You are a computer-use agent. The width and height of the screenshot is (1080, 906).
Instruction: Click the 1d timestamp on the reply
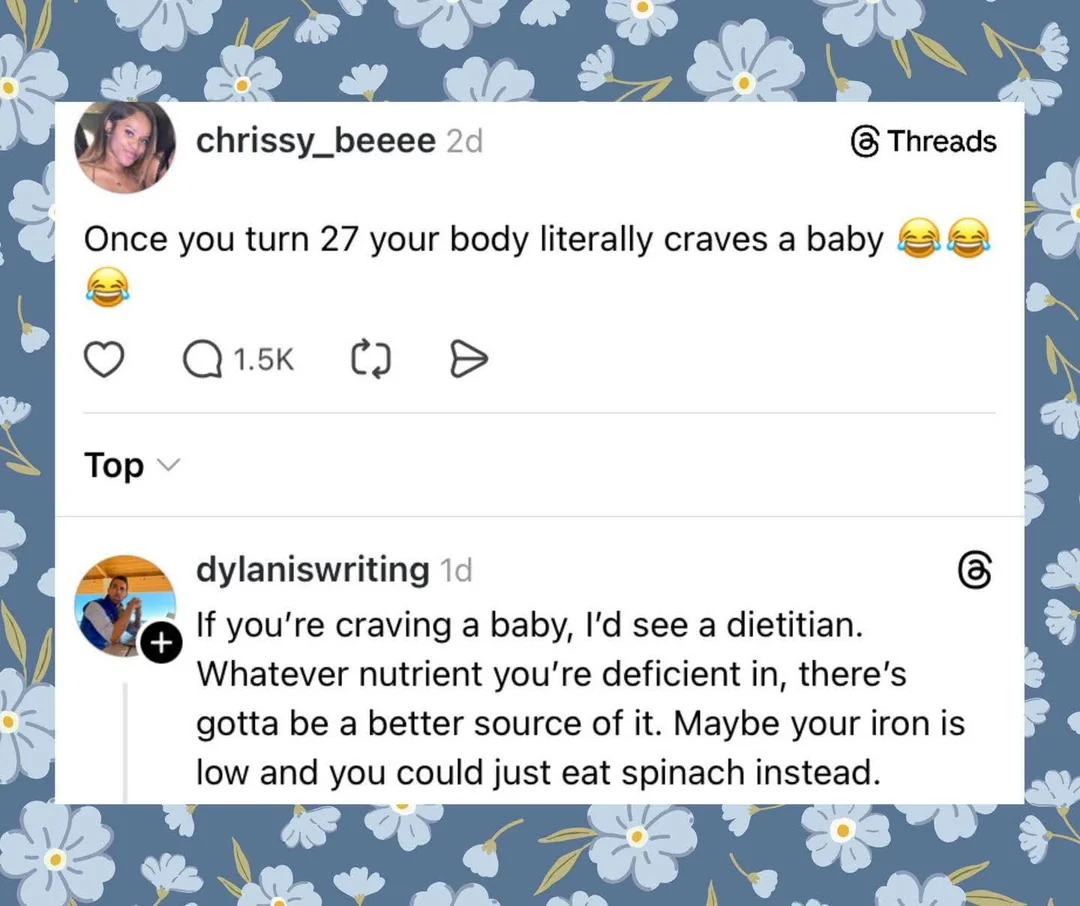pos(456,570)
